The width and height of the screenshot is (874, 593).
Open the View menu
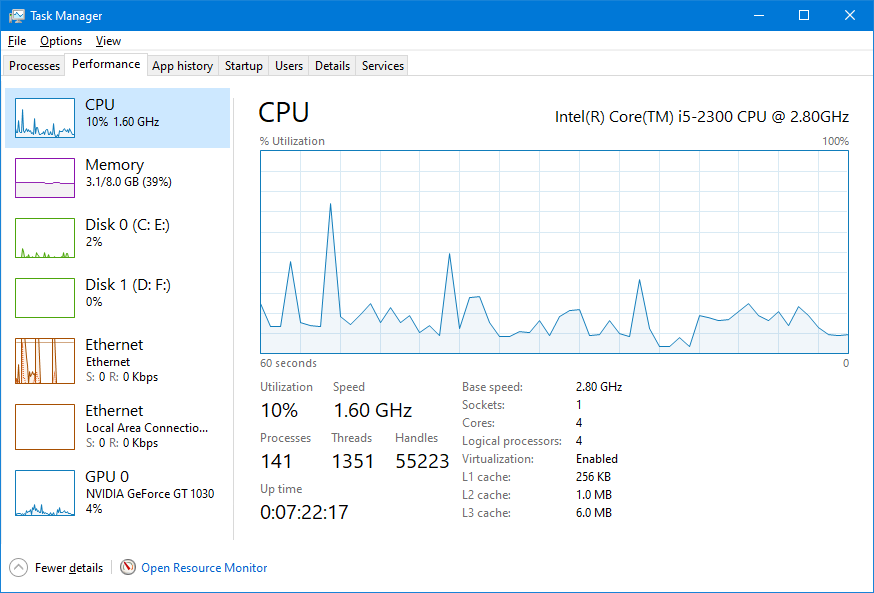click(x=108, y=41)
